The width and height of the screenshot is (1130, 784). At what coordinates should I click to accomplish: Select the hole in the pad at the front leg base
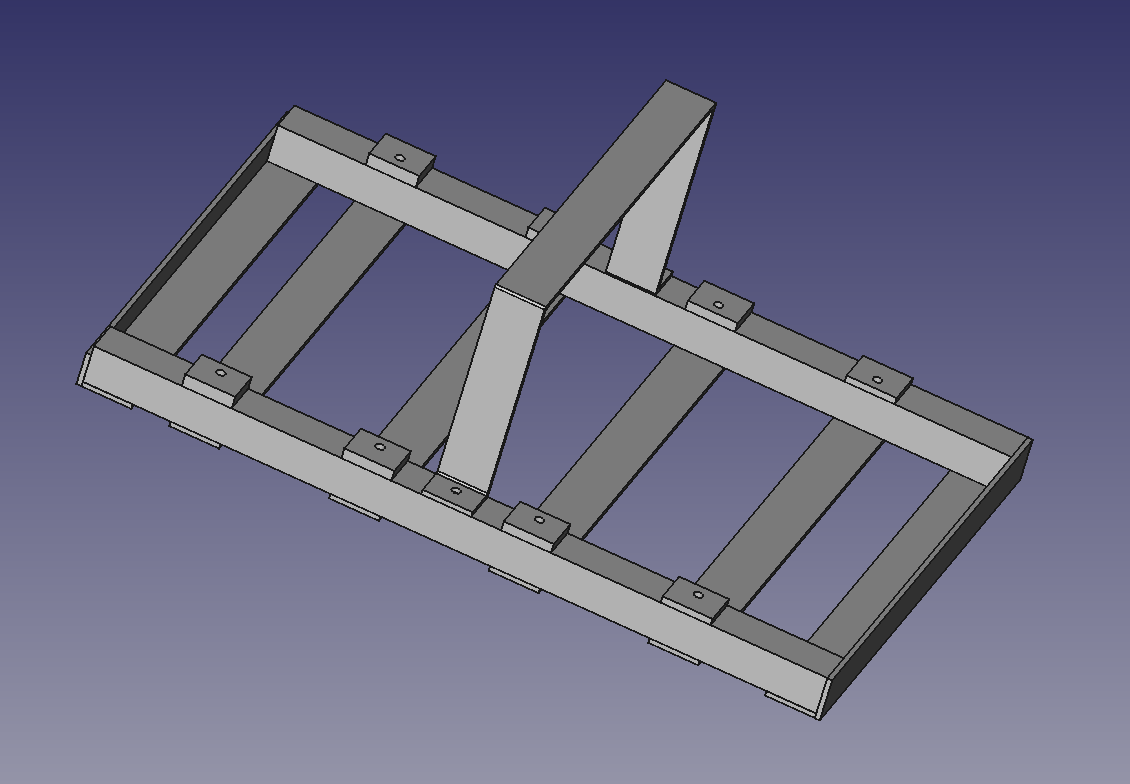[x=456, y=490]
